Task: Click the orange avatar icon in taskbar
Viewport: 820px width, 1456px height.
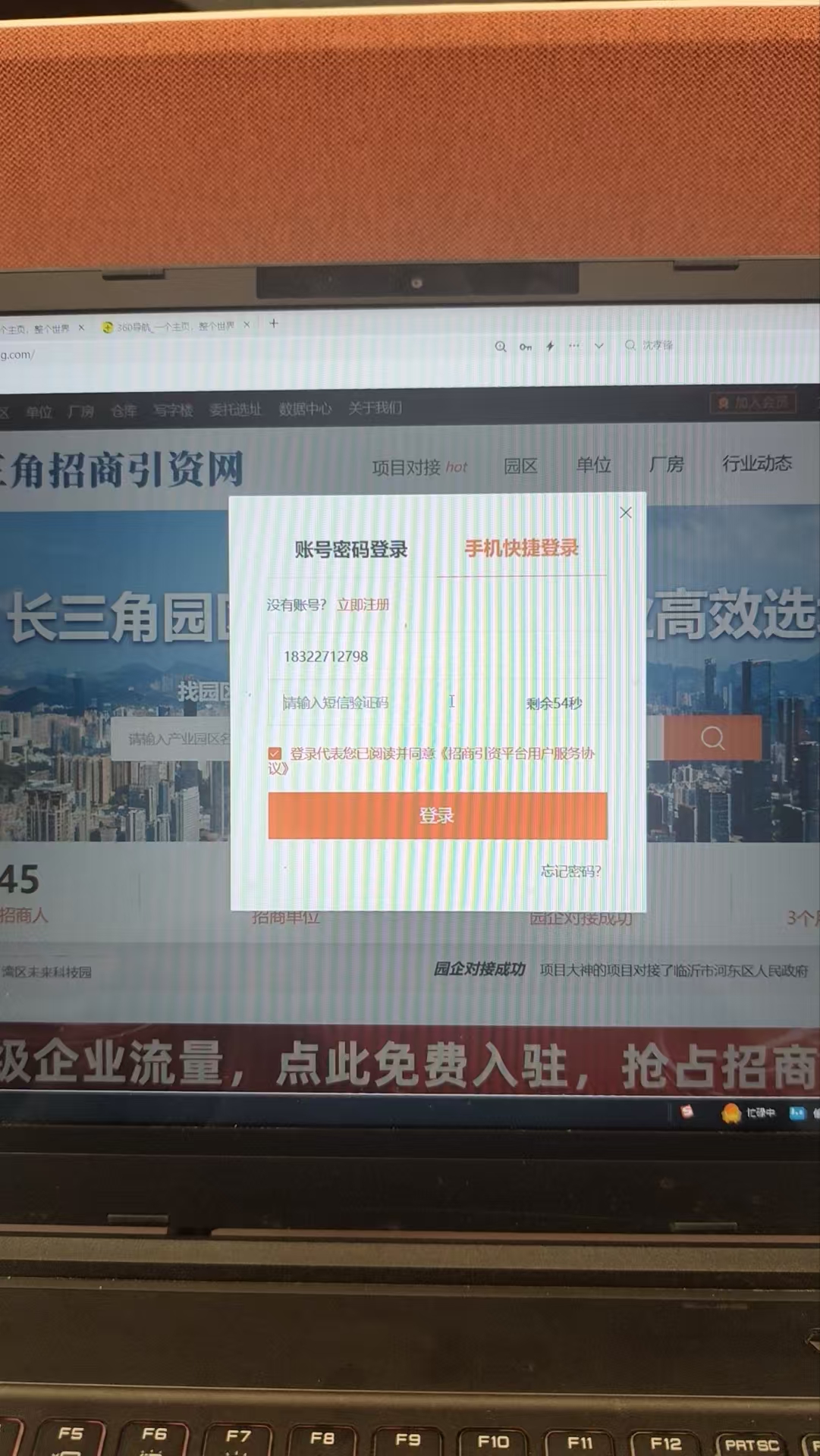Action: [x=730, y=1112]
